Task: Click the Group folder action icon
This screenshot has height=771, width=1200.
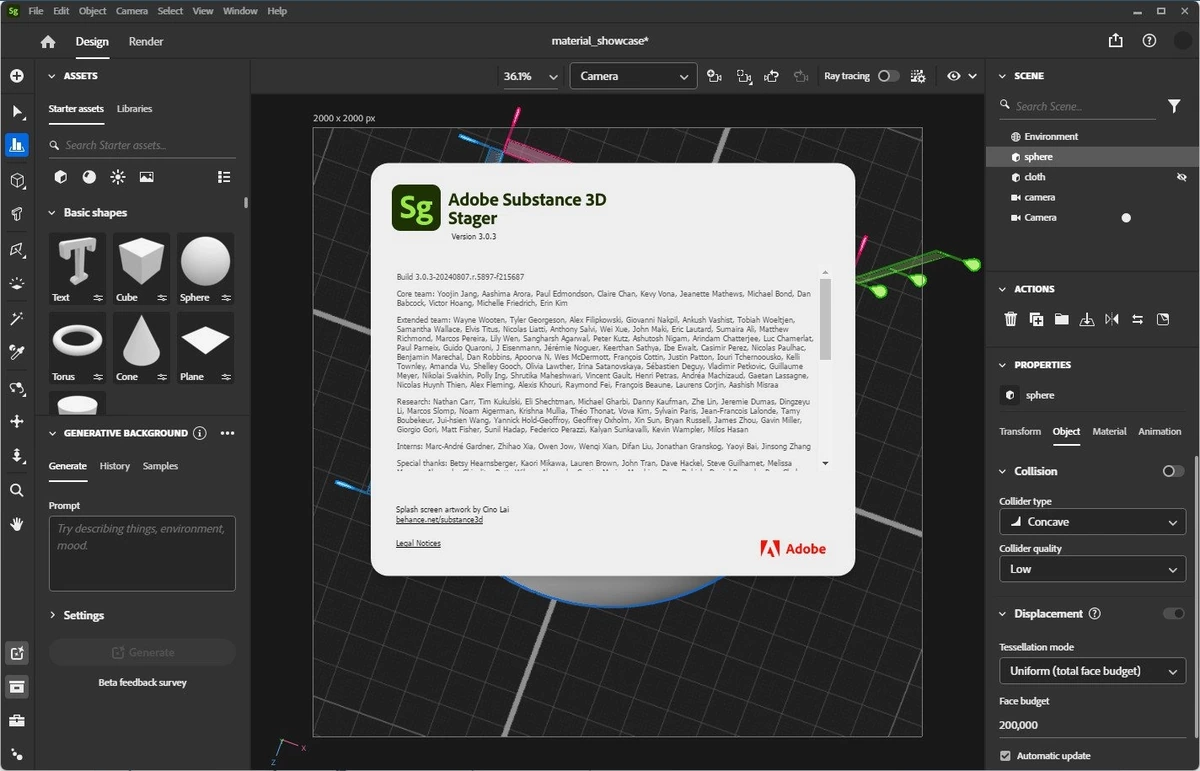Action: point(1061,319)
